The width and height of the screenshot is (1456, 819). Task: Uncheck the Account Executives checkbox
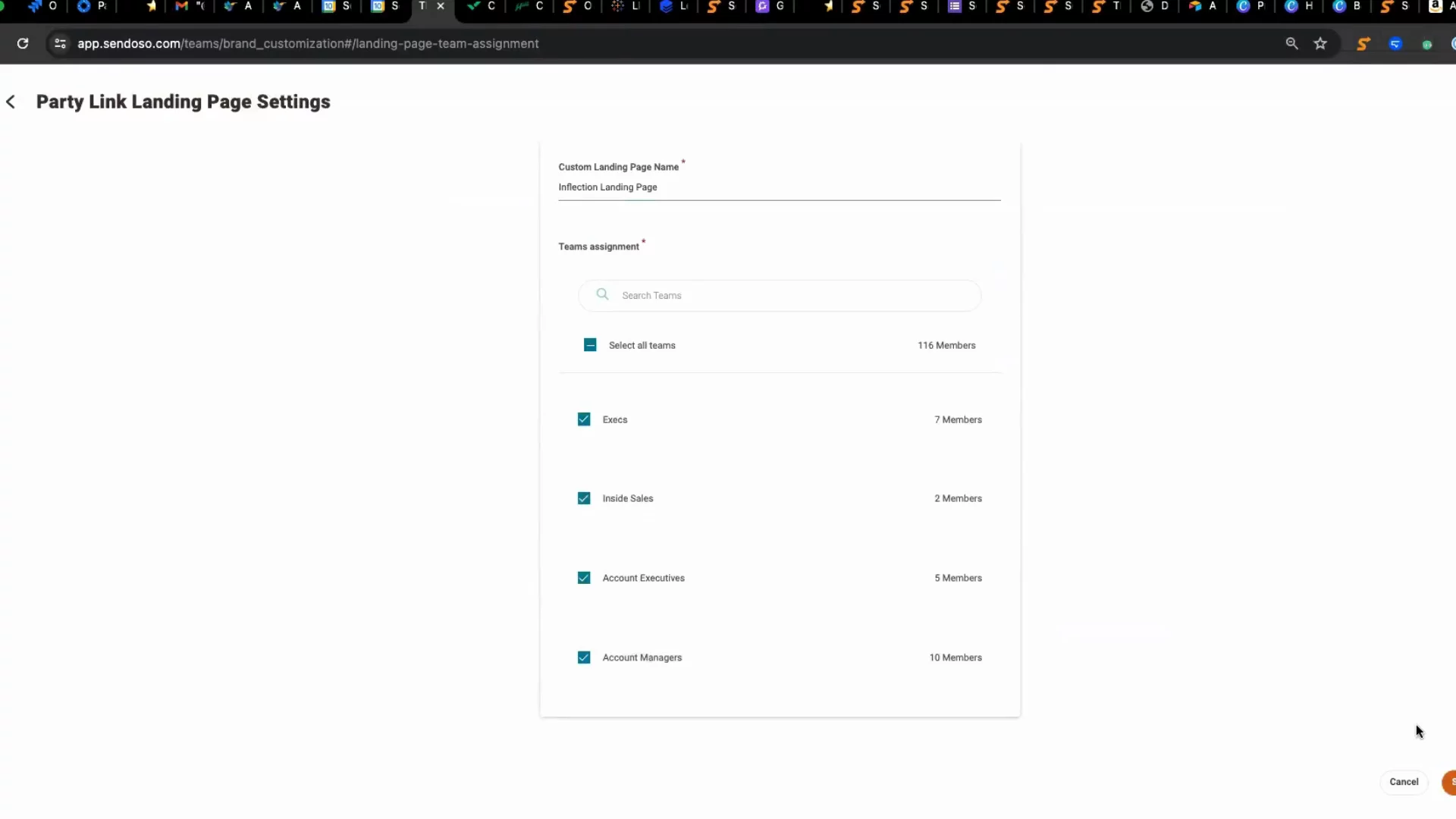pos(584,578)
